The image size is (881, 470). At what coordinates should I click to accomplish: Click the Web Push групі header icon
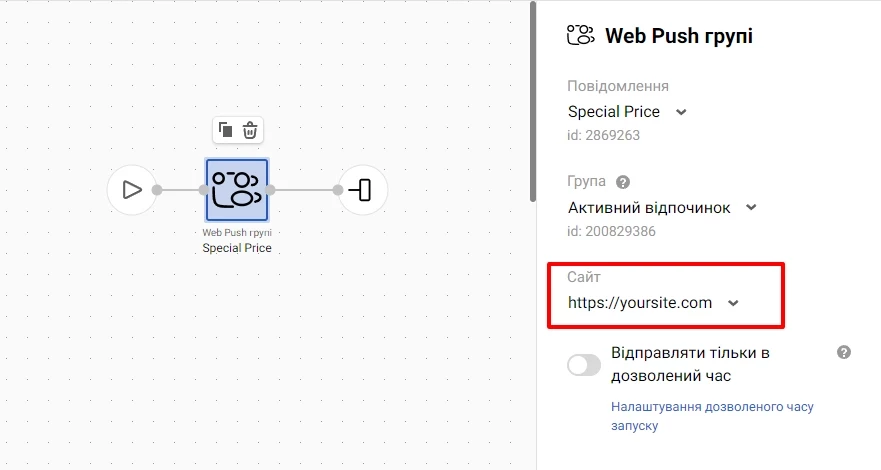pos(580,37)
